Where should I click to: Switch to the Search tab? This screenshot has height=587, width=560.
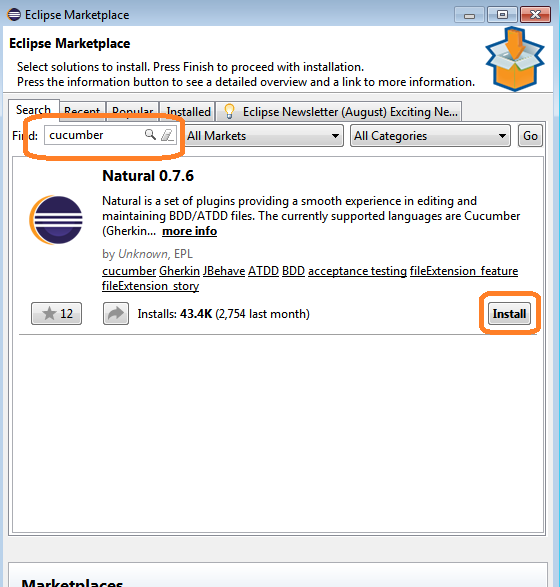pos(33,110)
